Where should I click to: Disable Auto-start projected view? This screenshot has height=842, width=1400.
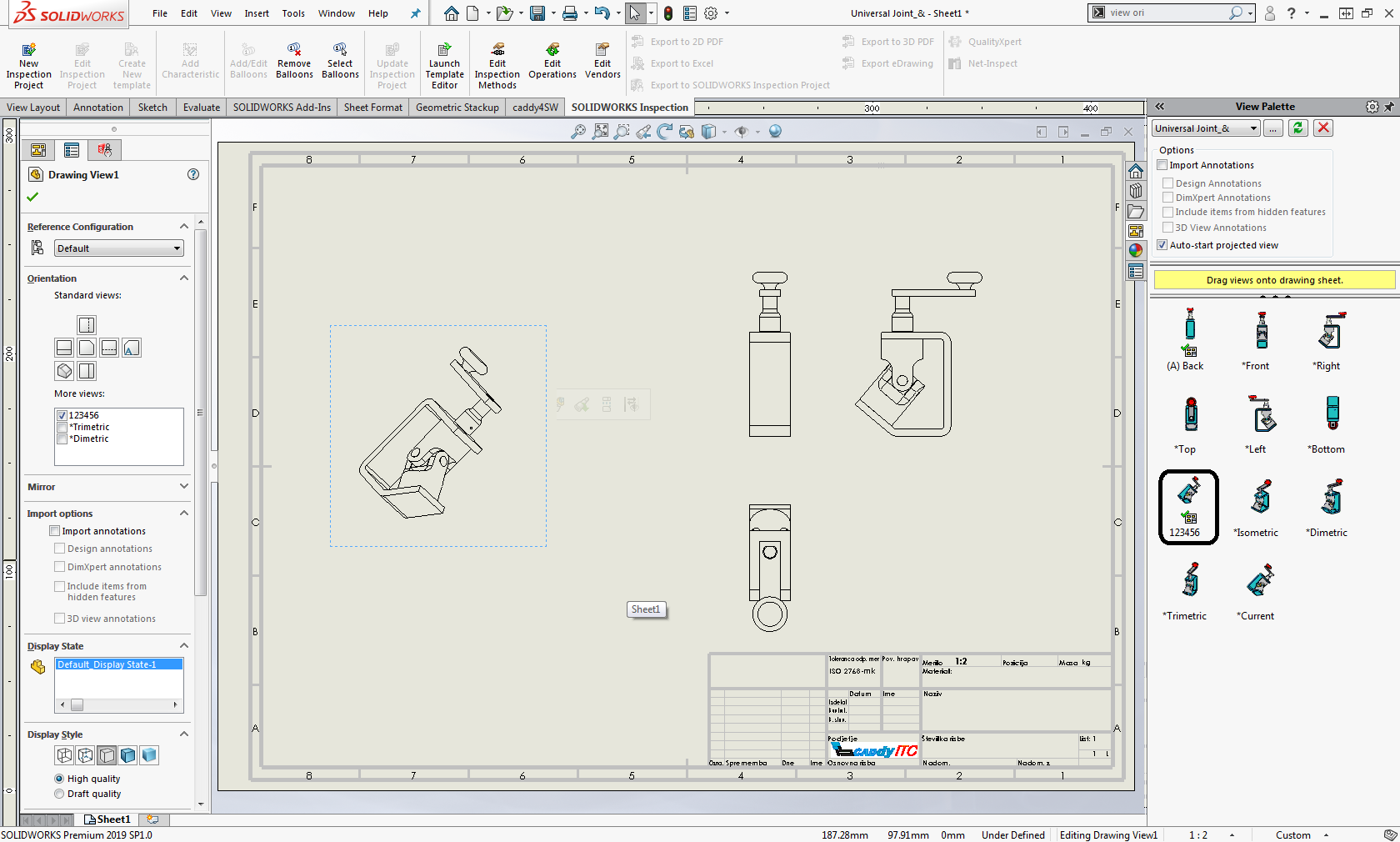(1162, 245)
